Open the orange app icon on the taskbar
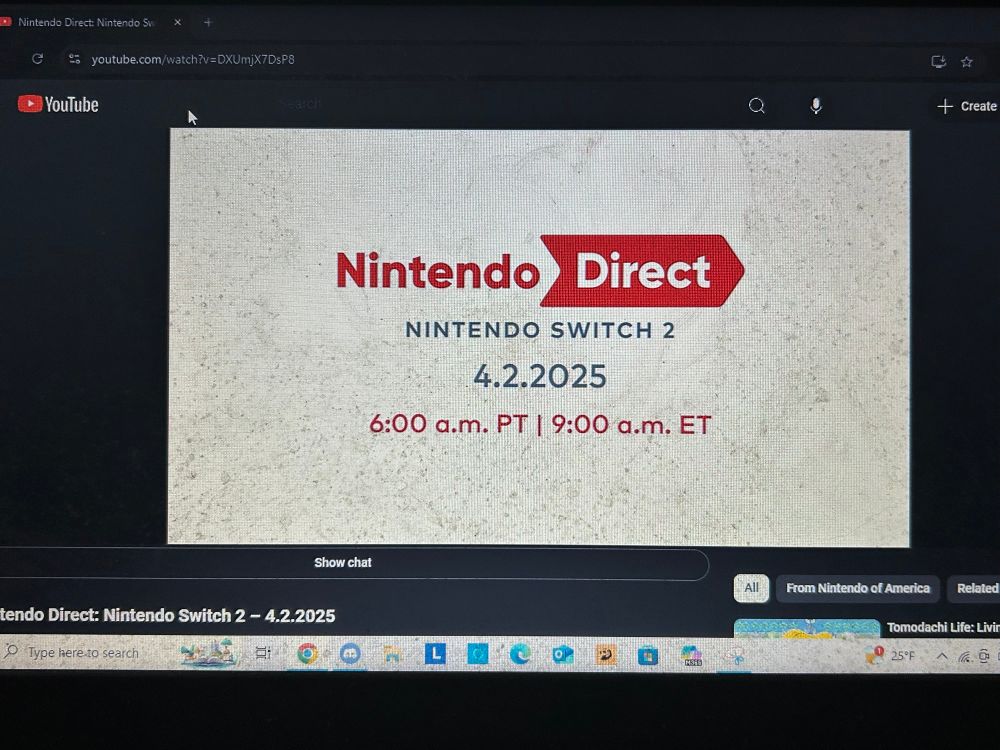 pos(605,654)
